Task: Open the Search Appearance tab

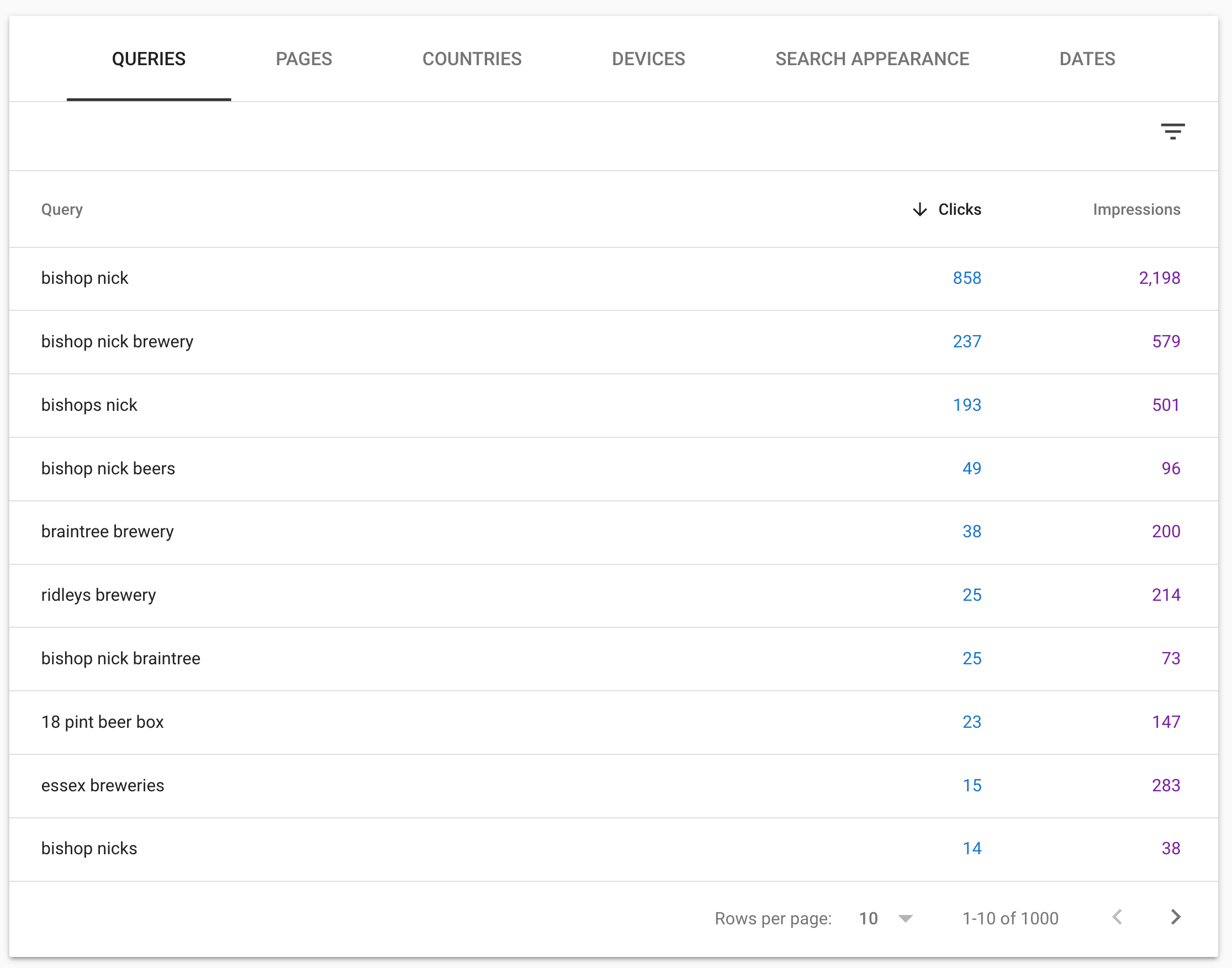Action: [x=872, y=59]
